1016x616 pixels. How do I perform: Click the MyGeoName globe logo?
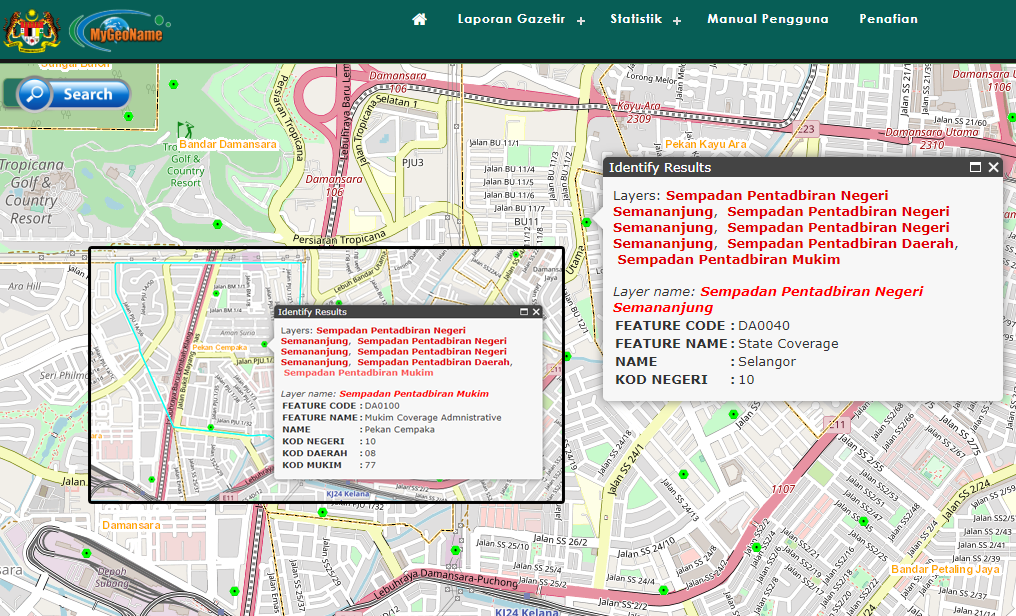(x=119, y=30)
